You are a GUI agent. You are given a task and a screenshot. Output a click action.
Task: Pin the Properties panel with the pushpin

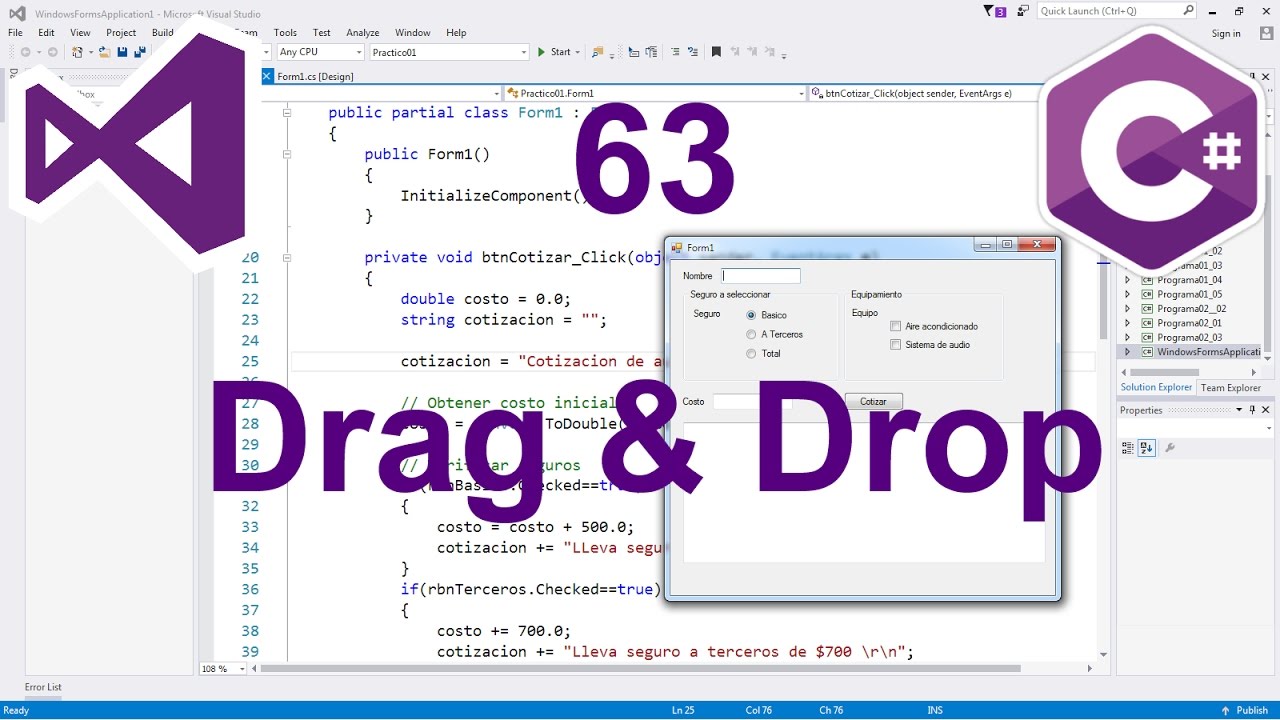[x=1252, y=410]
